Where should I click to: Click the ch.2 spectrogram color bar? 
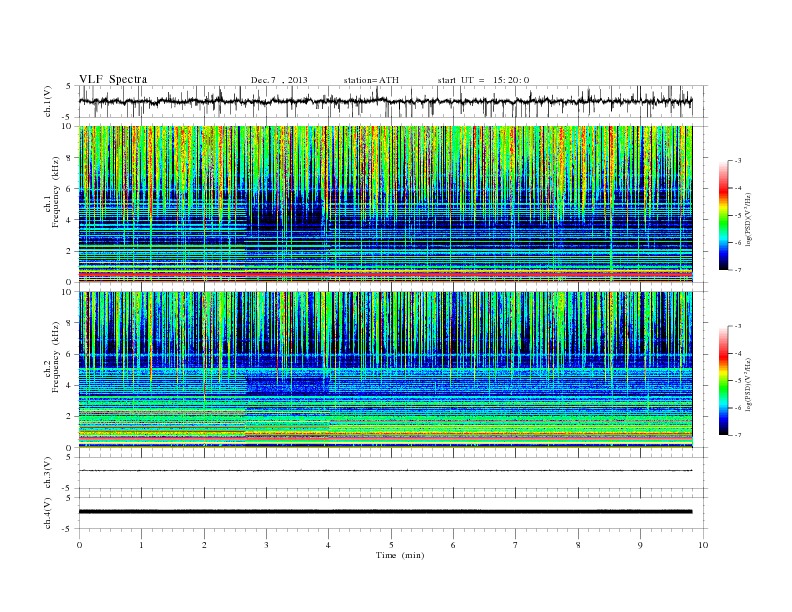(x=723, y=381)
